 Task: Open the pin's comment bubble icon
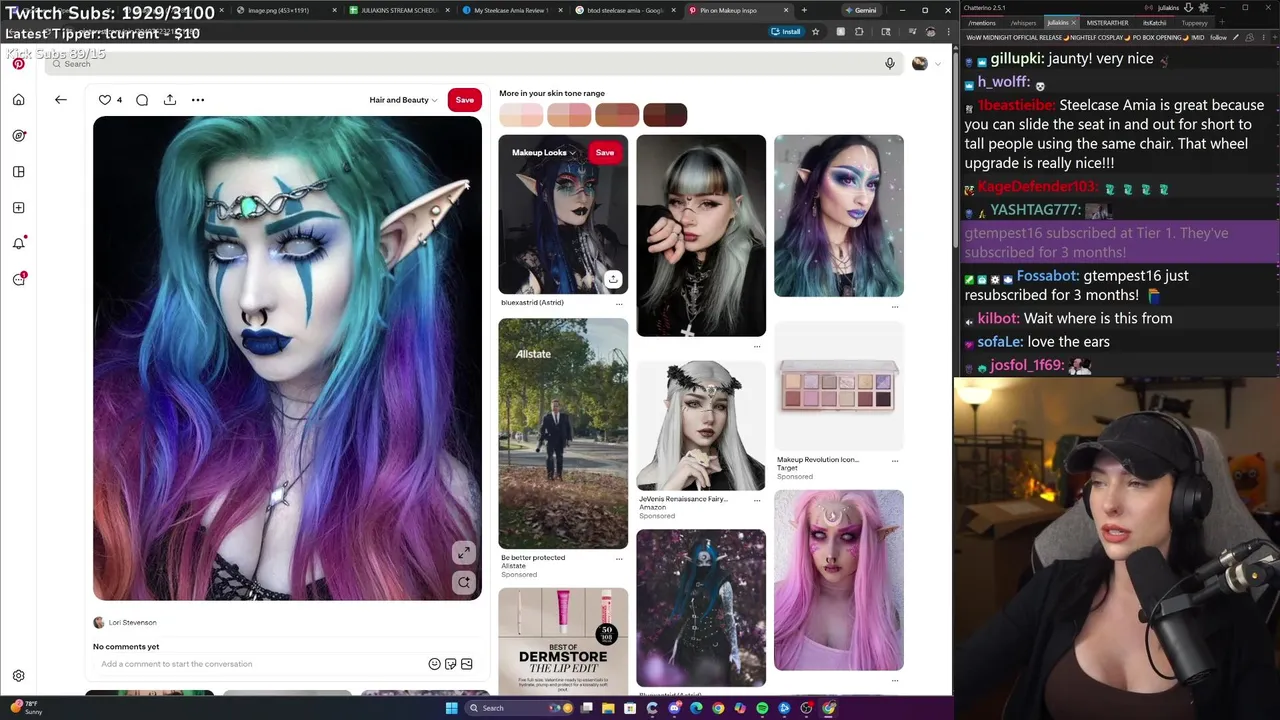tap(142, 100)
